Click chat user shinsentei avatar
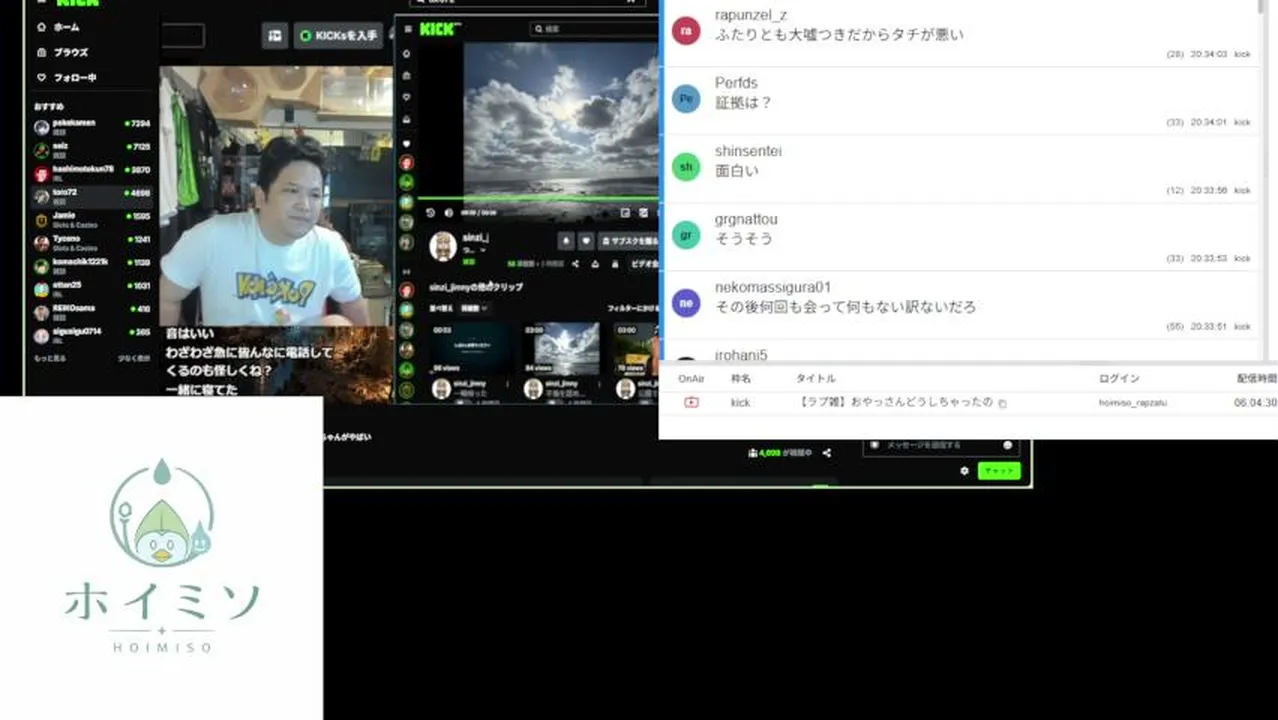This screenshot has width=1278, height=720. [686, 166]
